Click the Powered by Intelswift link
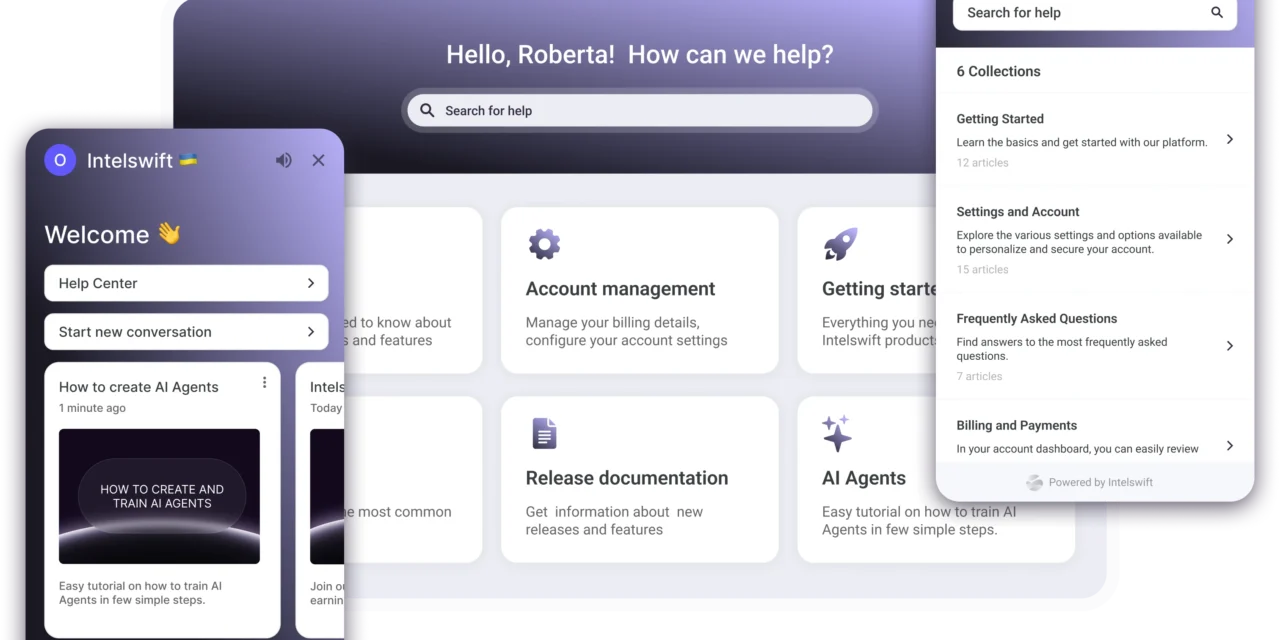This screenshot has width=1280, height=640. tap(1094, 482)
